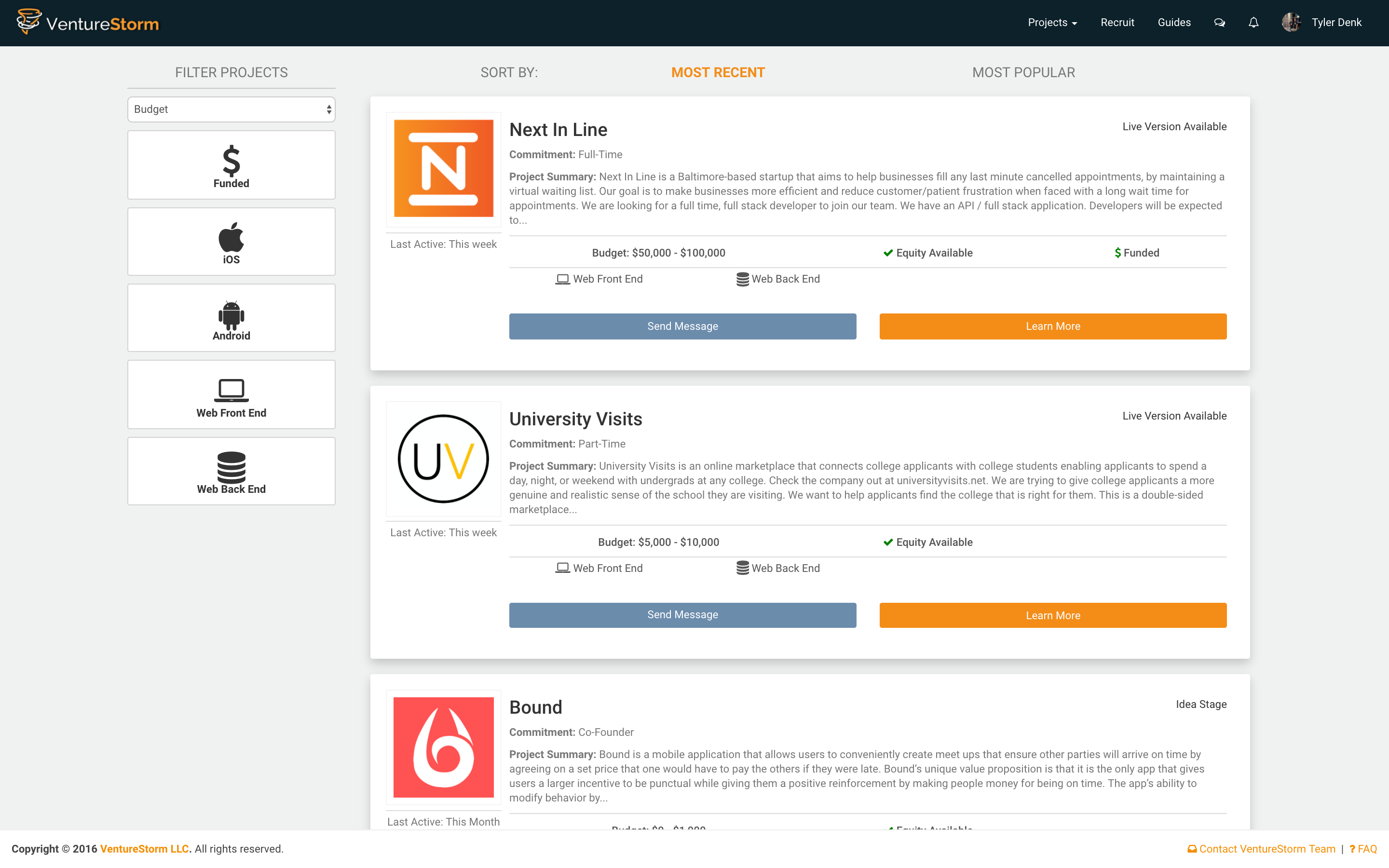Click Tyler Denk's profile avatar
1389x868 pixels.
(x=1291, y=22)
